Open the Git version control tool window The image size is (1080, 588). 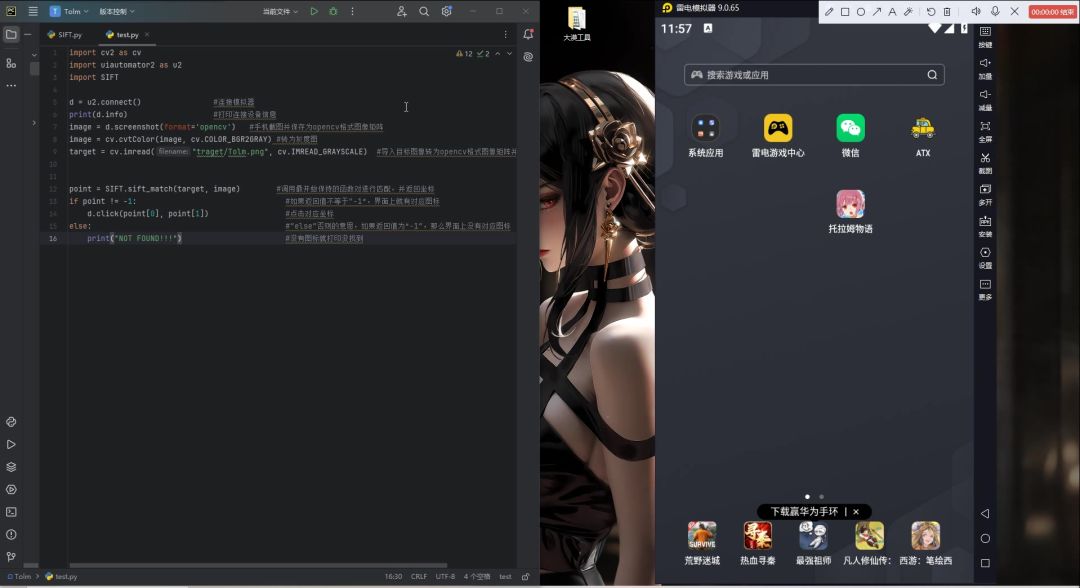pos(11,557)
